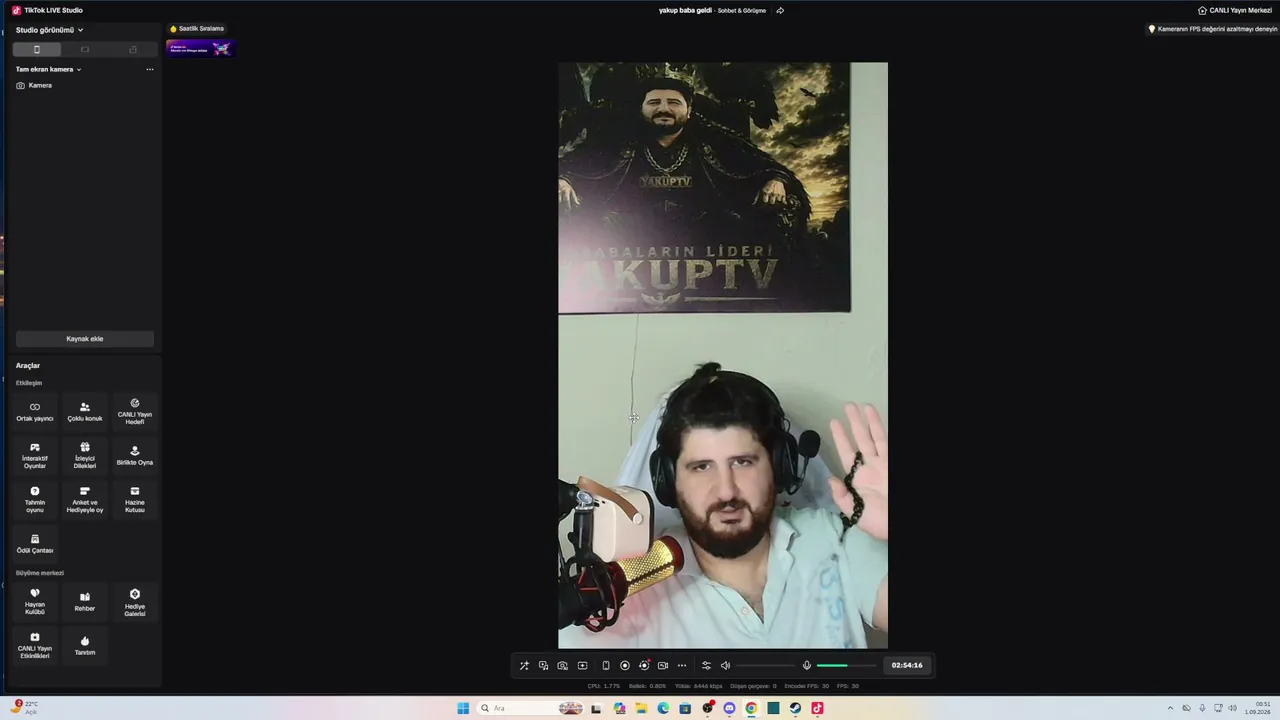Click the Encoder FPS: 30 status

807,686
